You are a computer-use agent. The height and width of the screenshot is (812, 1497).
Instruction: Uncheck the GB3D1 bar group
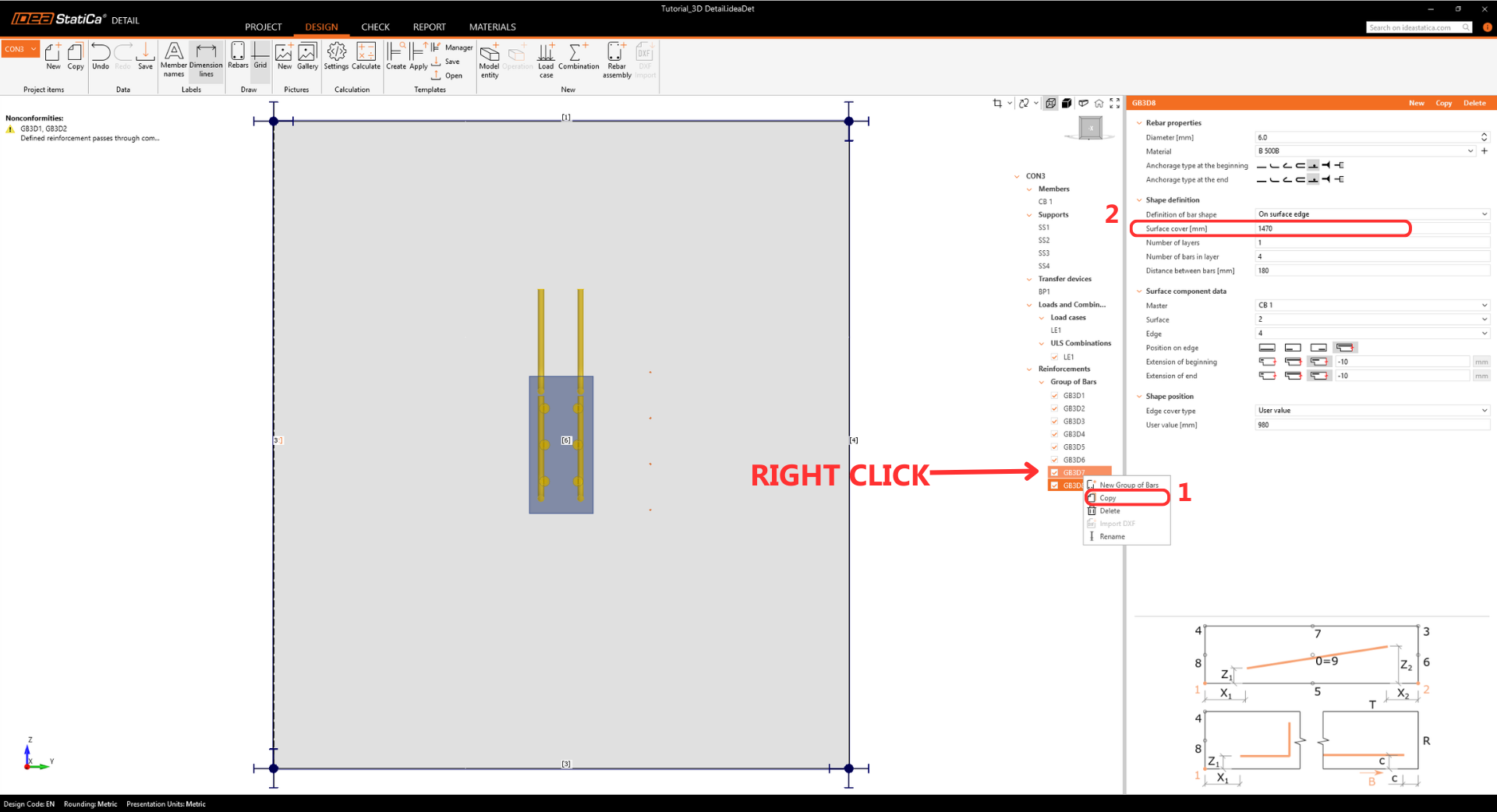tap(1054, 396)
